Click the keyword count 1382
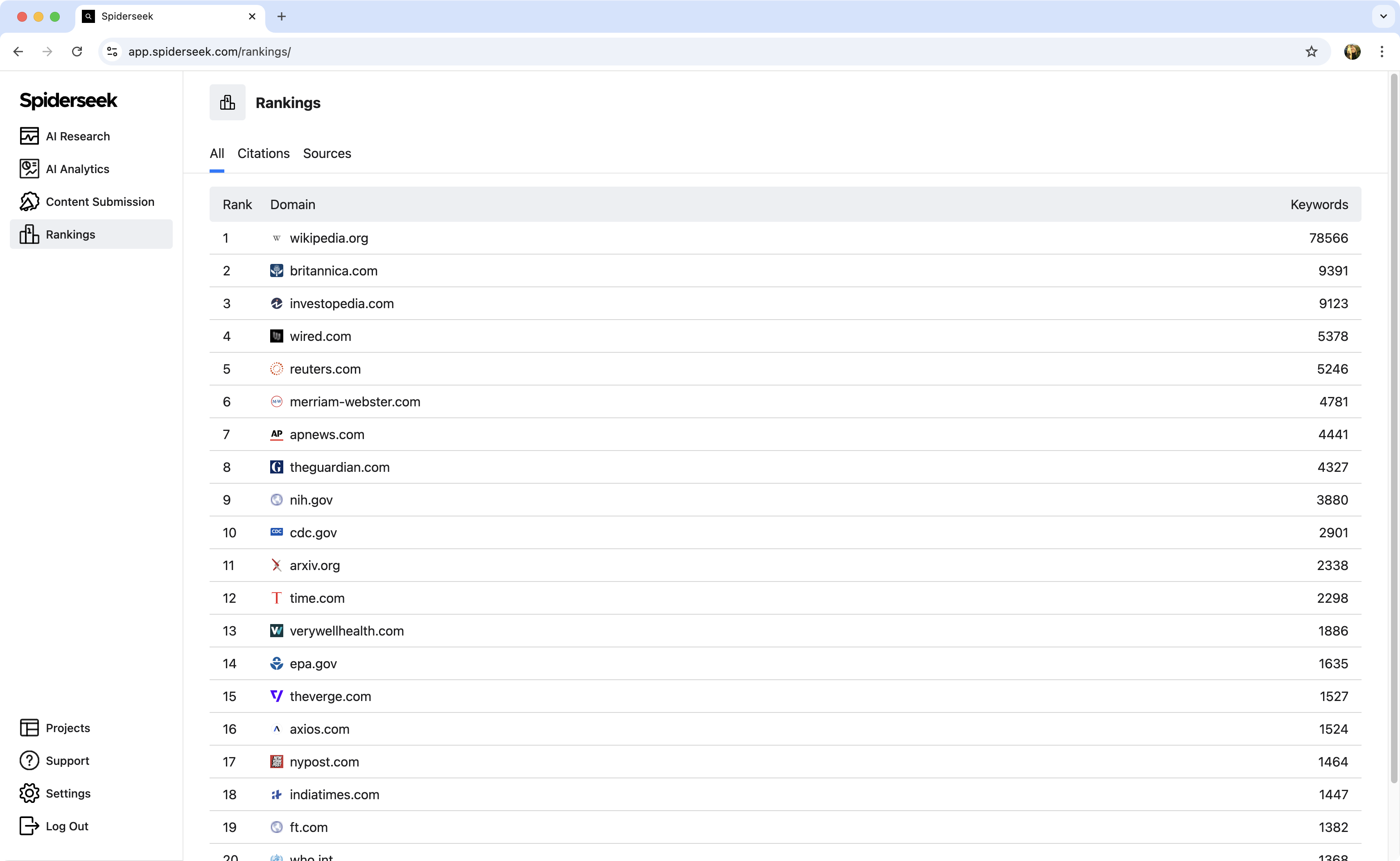This screenshot has width=1400, height=861. (1333, 827)
